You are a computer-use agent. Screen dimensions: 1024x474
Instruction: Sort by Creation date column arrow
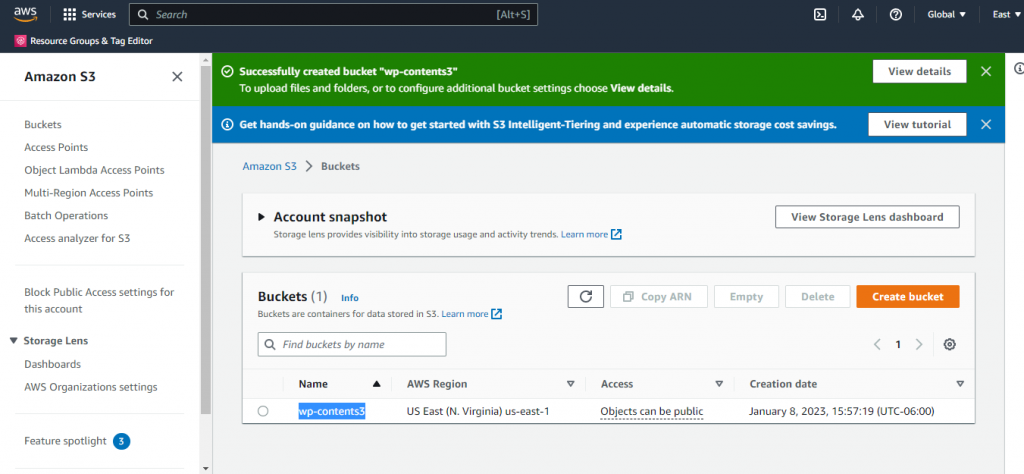[960, 384]
